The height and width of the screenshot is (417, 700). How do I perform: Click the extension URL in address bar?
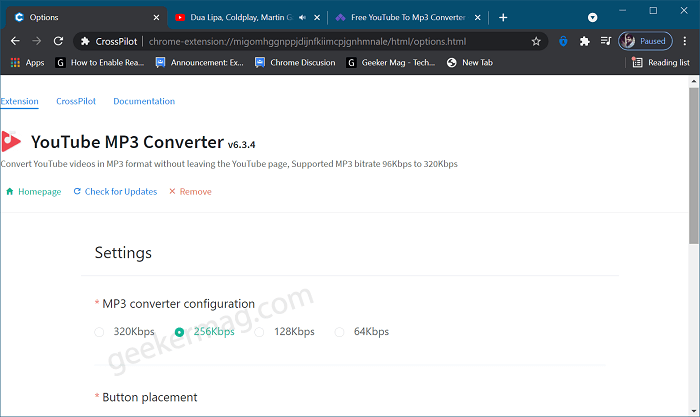tap(307, 42)
